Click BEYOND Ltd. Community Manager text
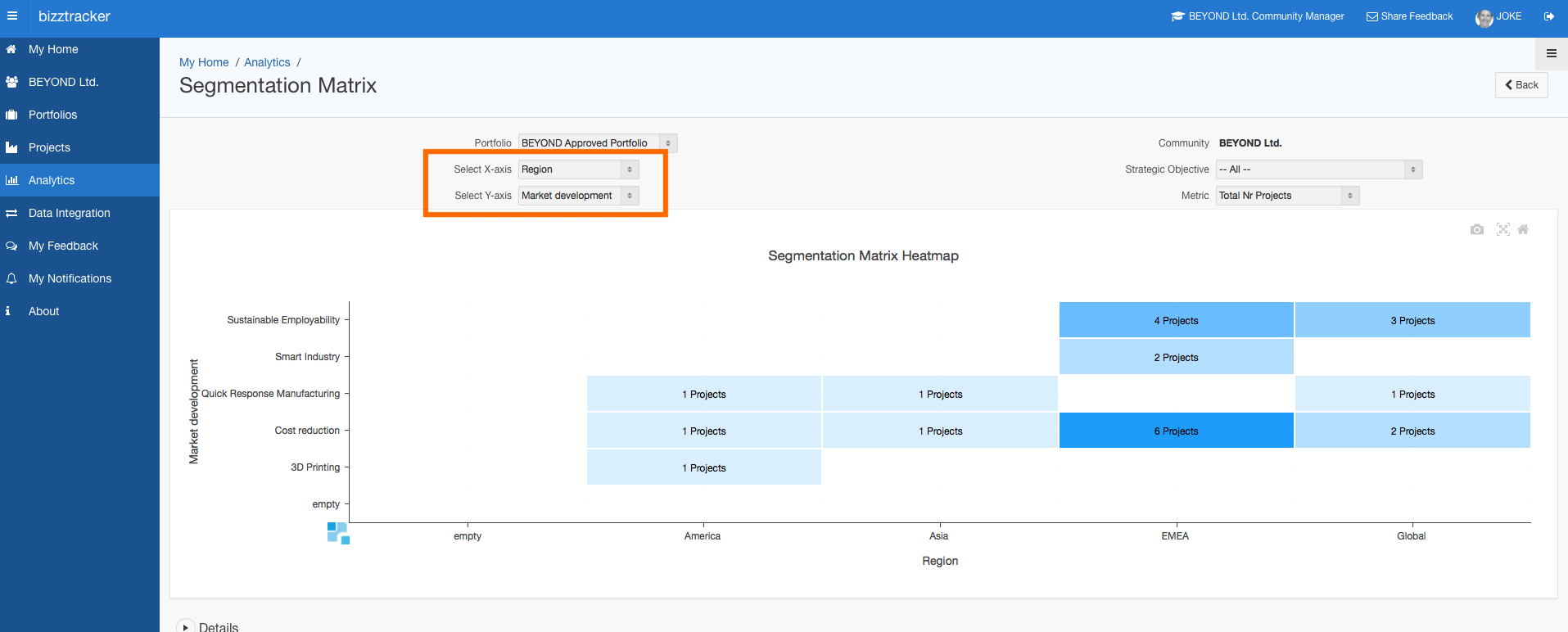 (1266, 16)
